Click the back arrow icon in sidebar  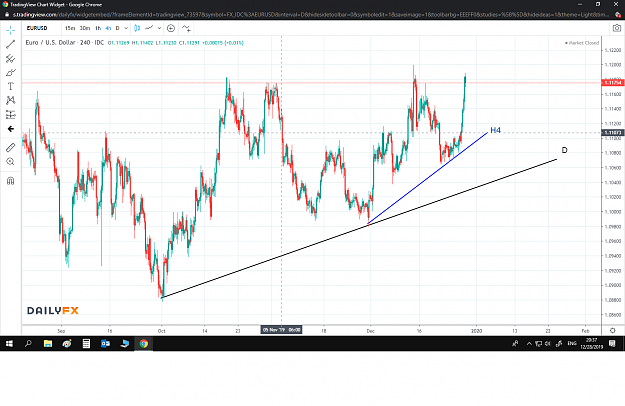click(11, 129)
